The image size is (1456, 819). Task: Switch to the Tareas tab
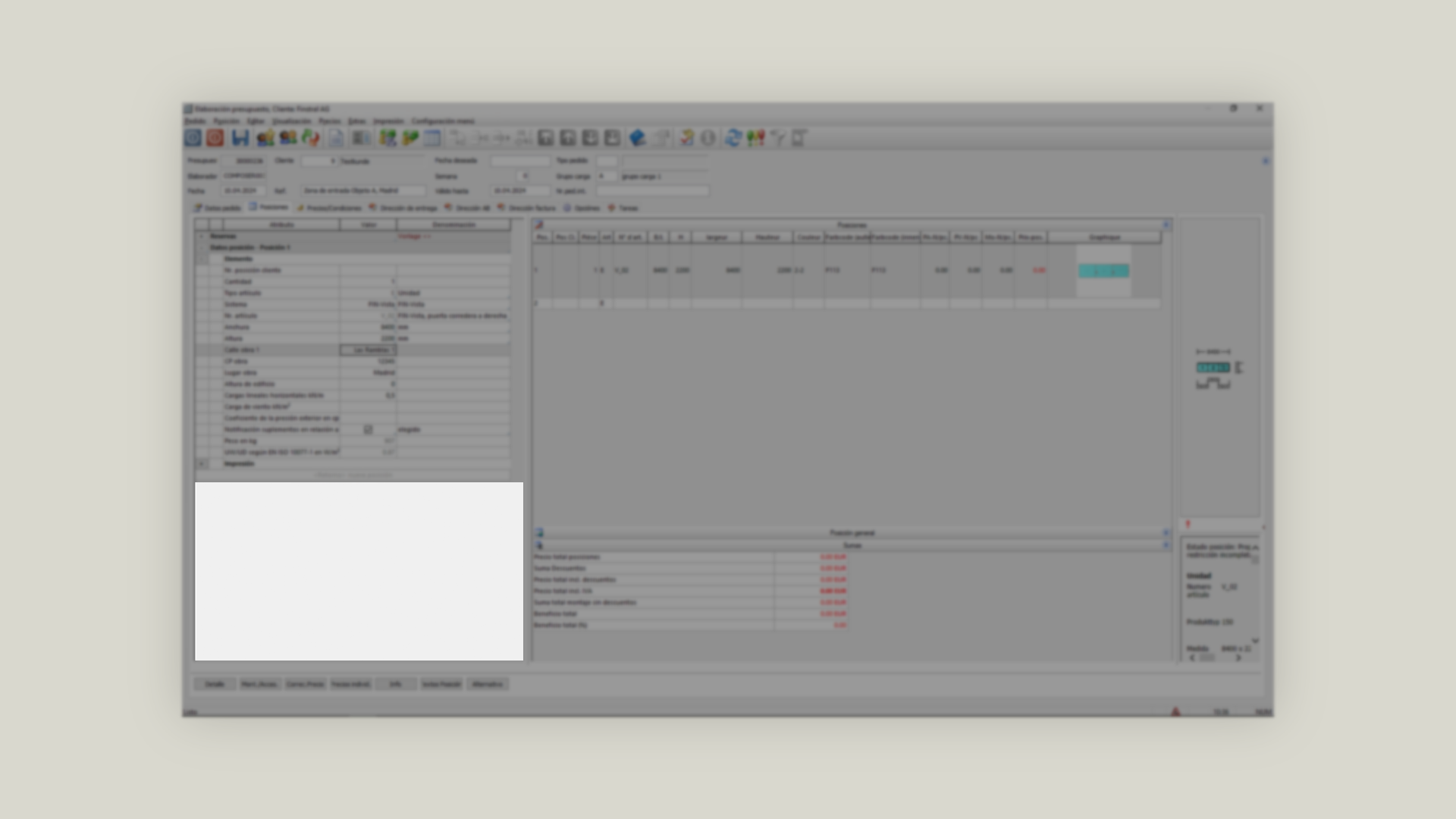[623, 208]
